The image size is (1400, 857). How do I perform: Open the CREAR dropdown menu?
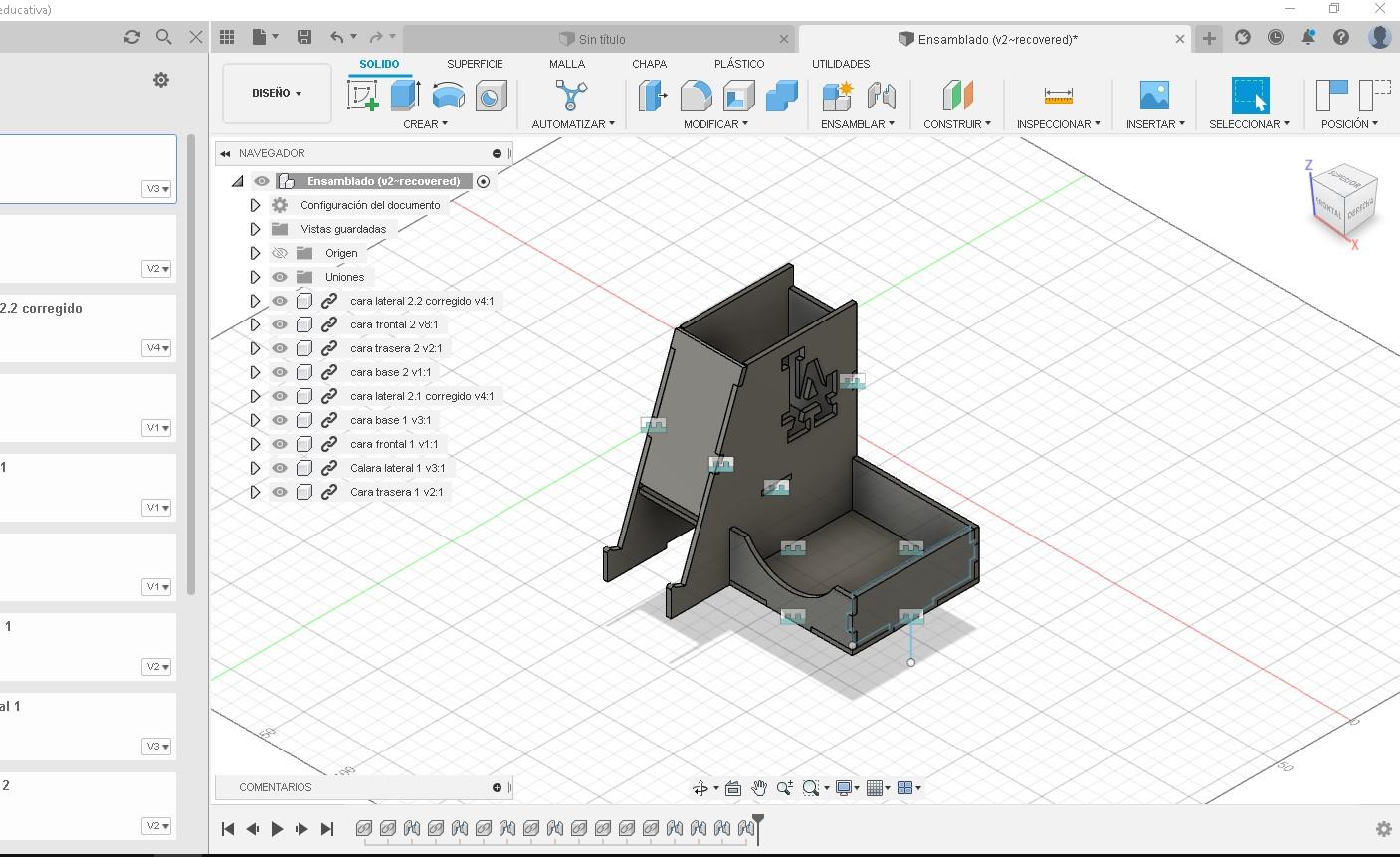click(x=425, y=124)
